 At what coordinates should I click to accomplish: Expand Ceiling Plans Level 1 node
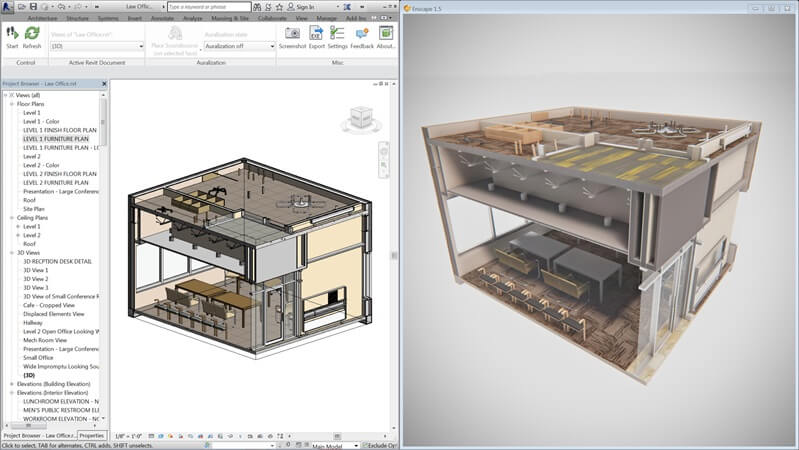point(18,226)
